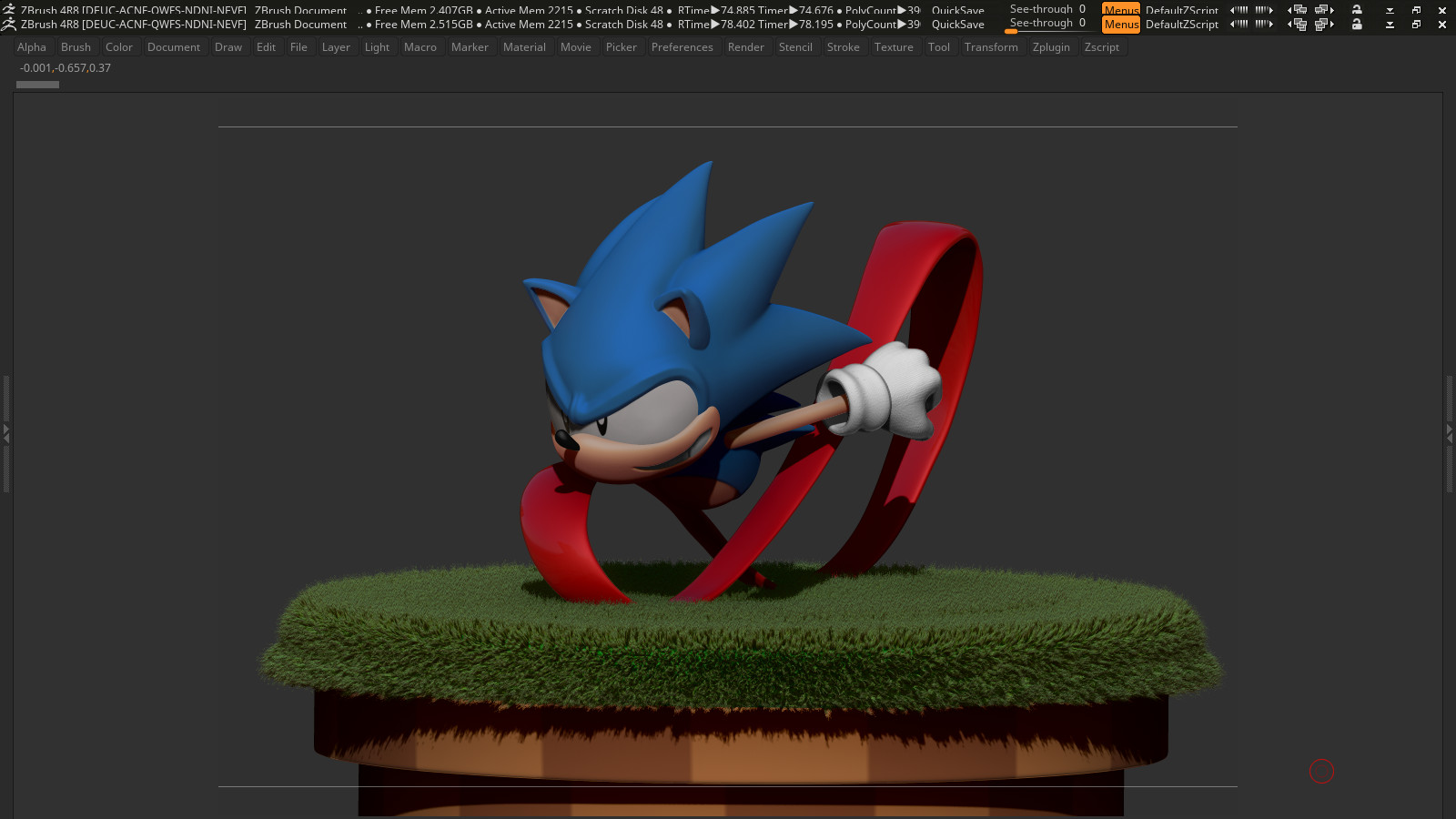
Task: Open the Texture menu
Action: click(894, 47)
